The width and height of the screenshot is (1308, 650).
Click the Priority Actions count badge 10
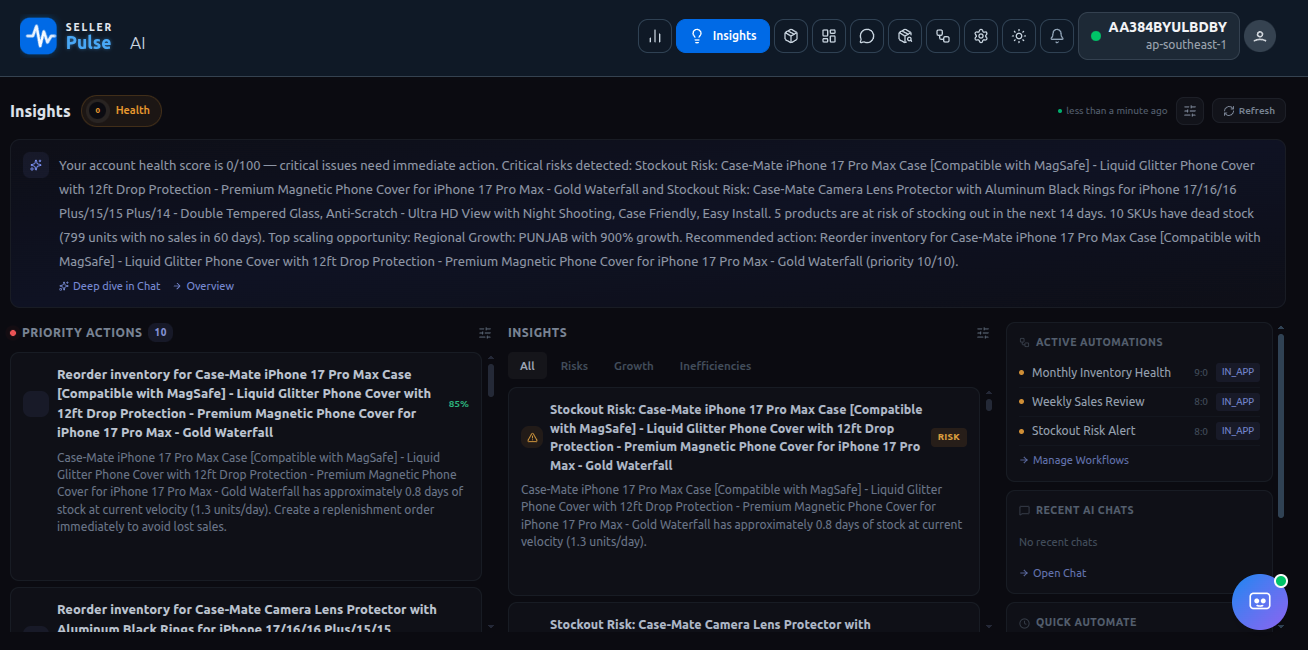[x=160, y=333]
